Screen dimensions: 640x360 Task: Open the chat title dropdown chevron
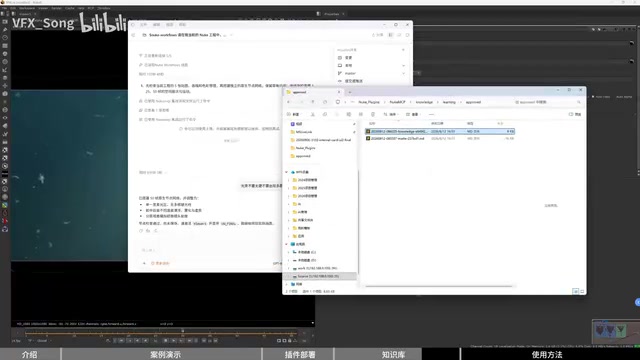[x=231, y=35]
